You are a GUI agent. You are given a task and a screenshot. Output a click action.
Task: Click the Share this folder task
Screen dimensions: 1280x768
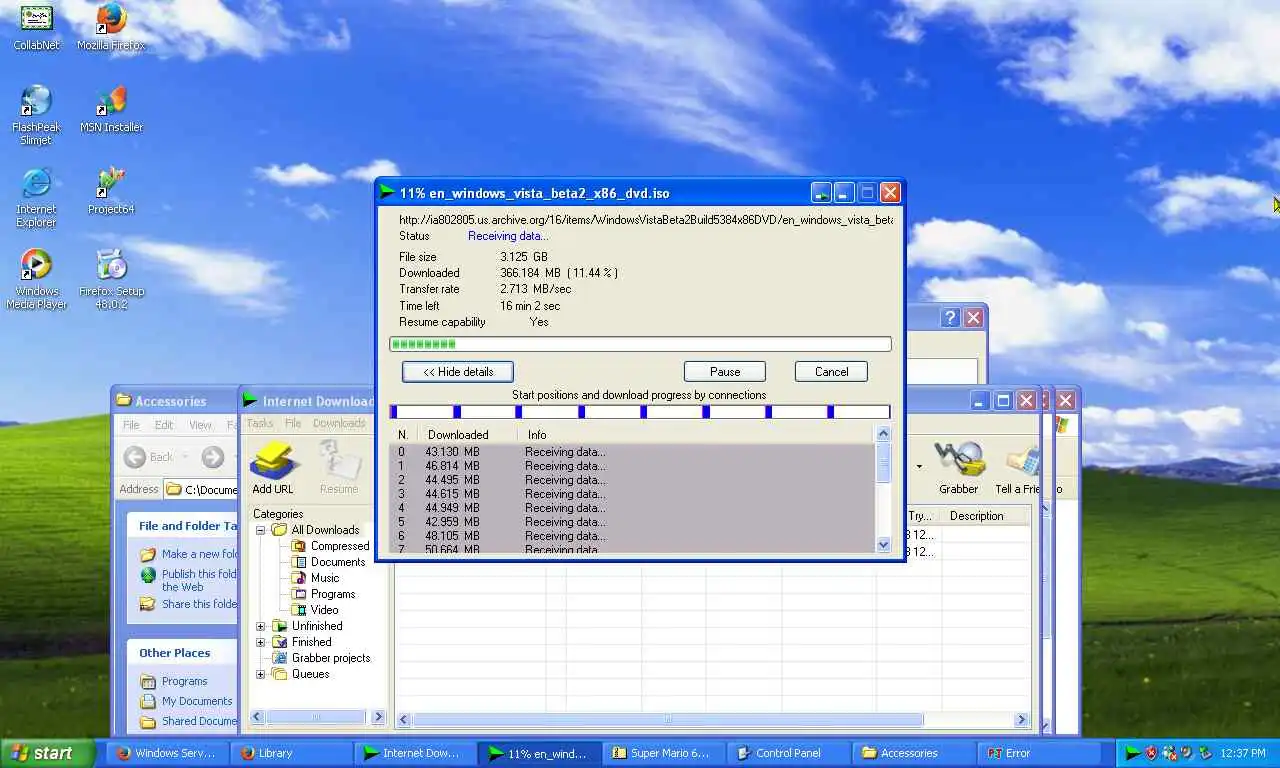point(189,604)
